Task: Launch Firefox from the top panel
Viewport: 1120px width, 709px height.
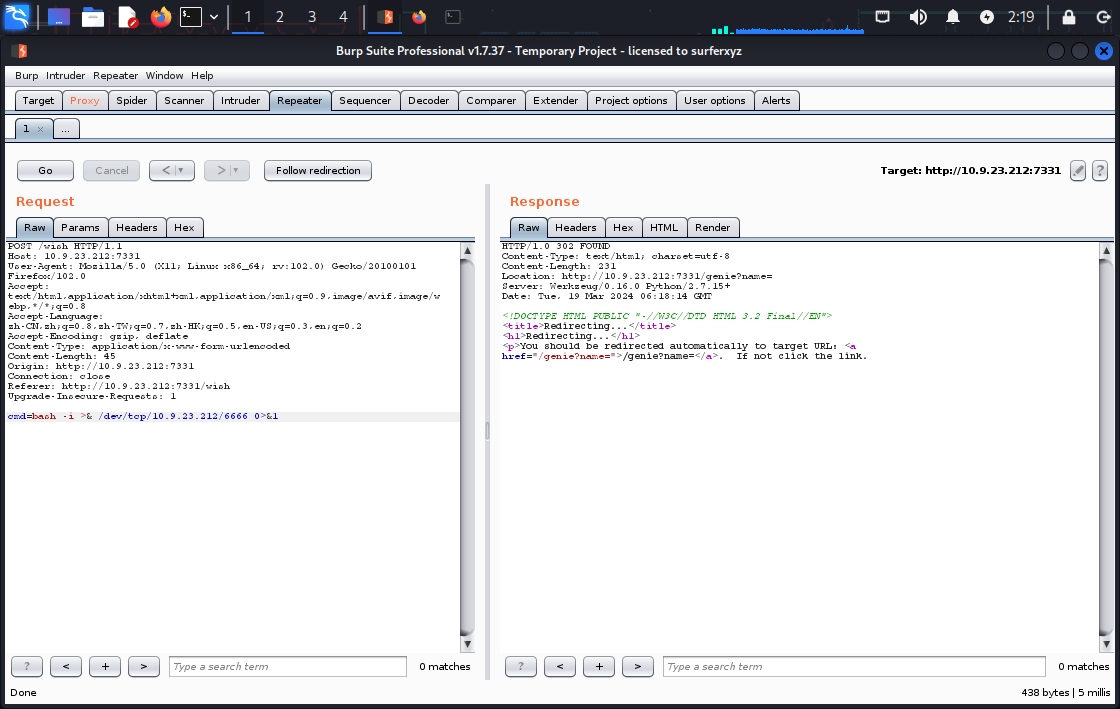Action: click(160, 16)
